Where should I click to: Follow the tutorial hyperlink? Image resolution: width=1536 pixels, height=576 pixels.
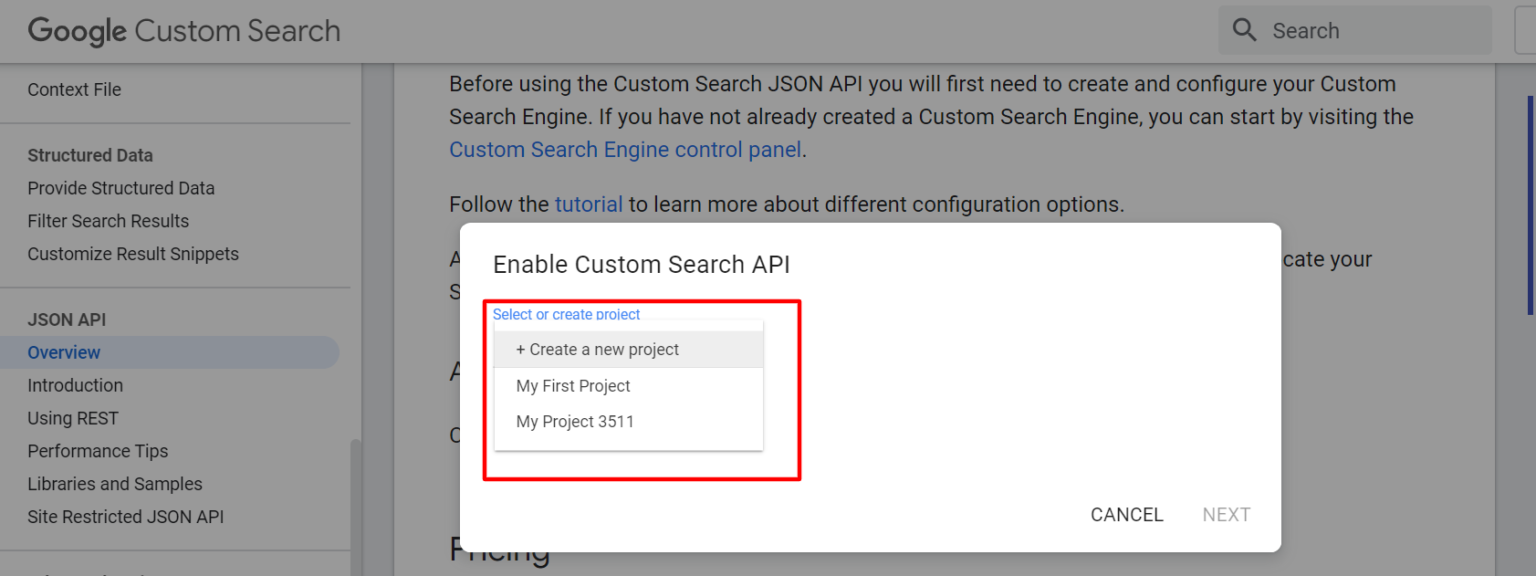click(x=588, y=204)
